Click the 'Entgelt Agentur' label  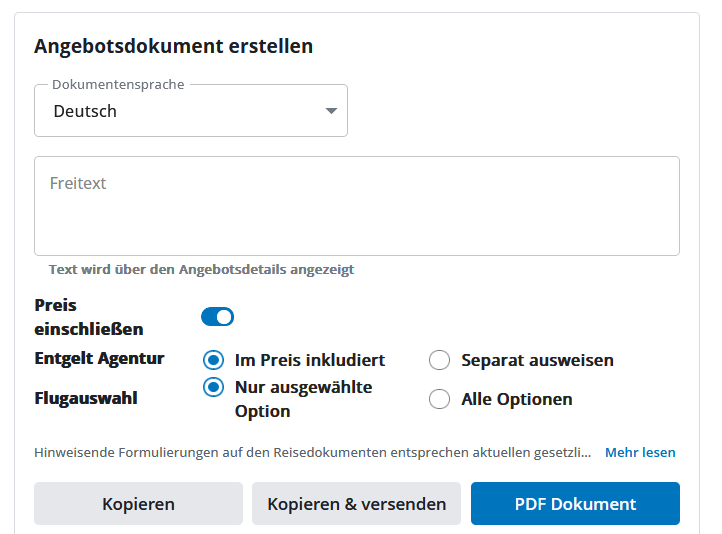(99, 358)
